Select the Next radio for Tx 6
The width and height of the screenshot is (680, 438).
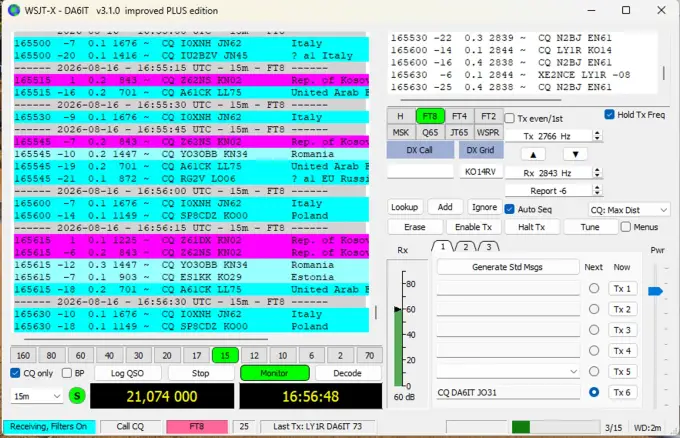pyautogui.click(x=594, y=392)
